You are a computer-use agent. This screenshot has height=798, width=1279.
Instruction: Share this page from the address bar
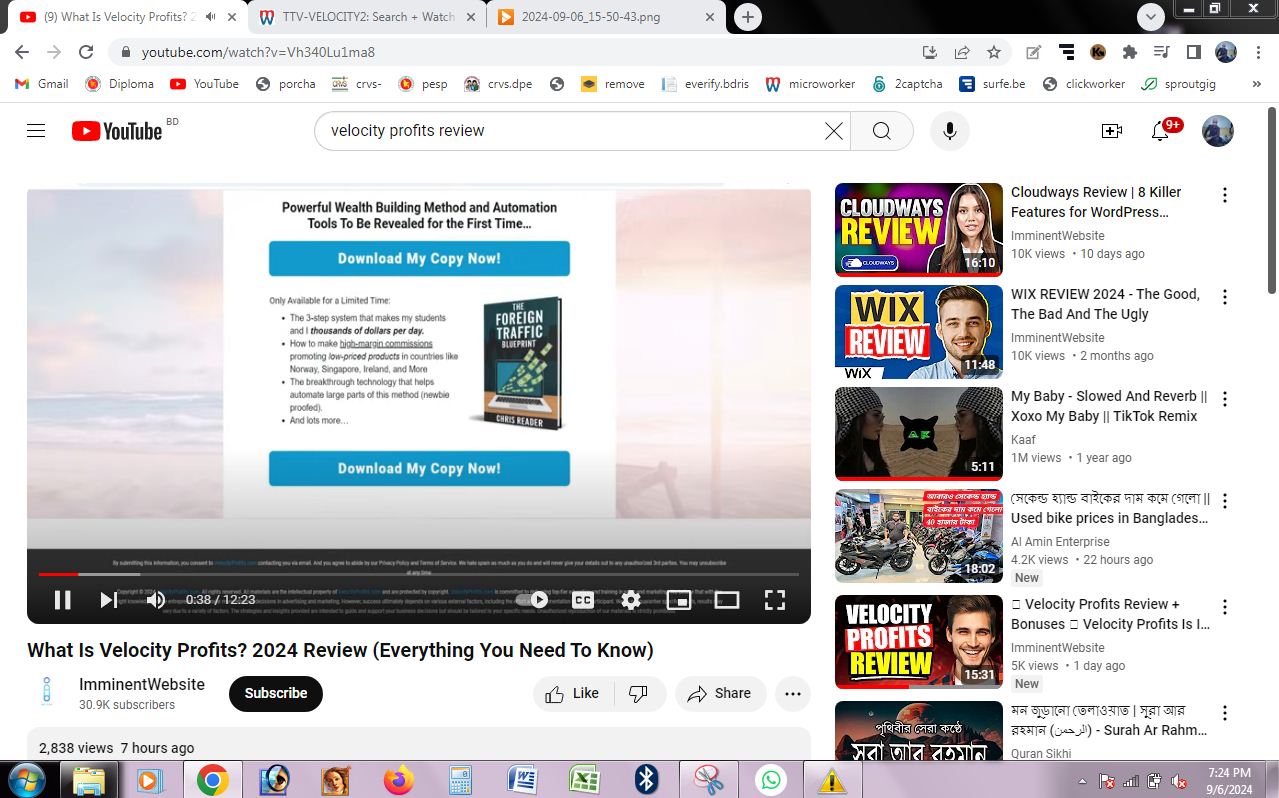[962, 52]
